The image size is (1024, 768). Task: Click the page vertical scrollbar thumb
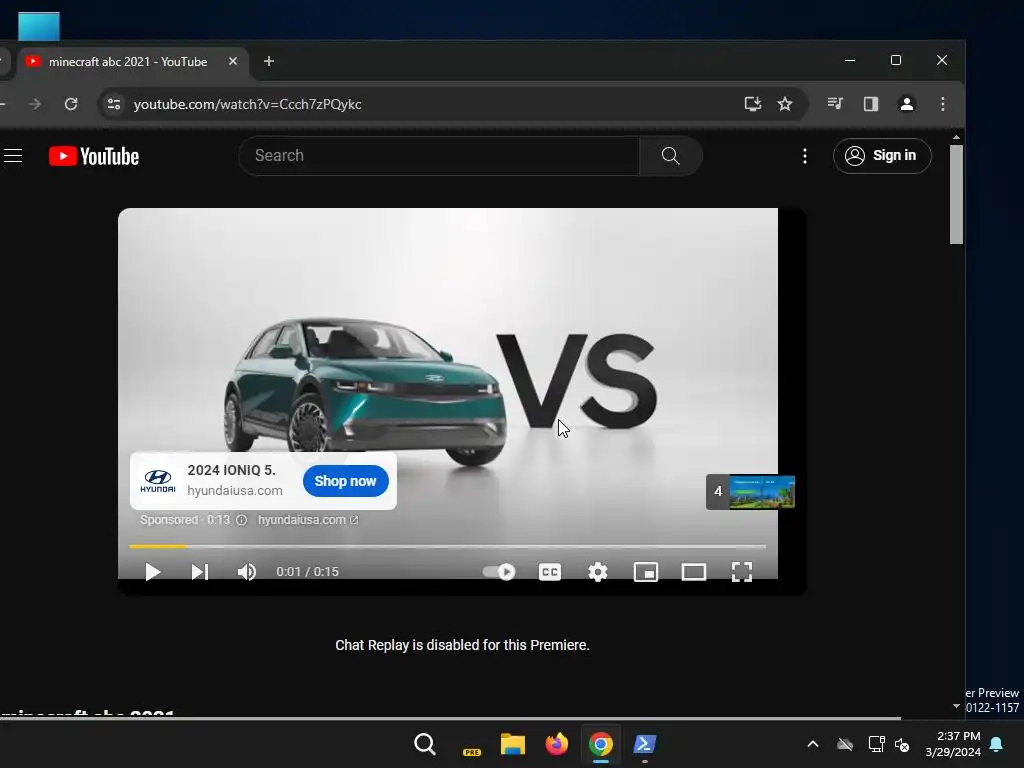pyautogui.click(x=956, y=195)
